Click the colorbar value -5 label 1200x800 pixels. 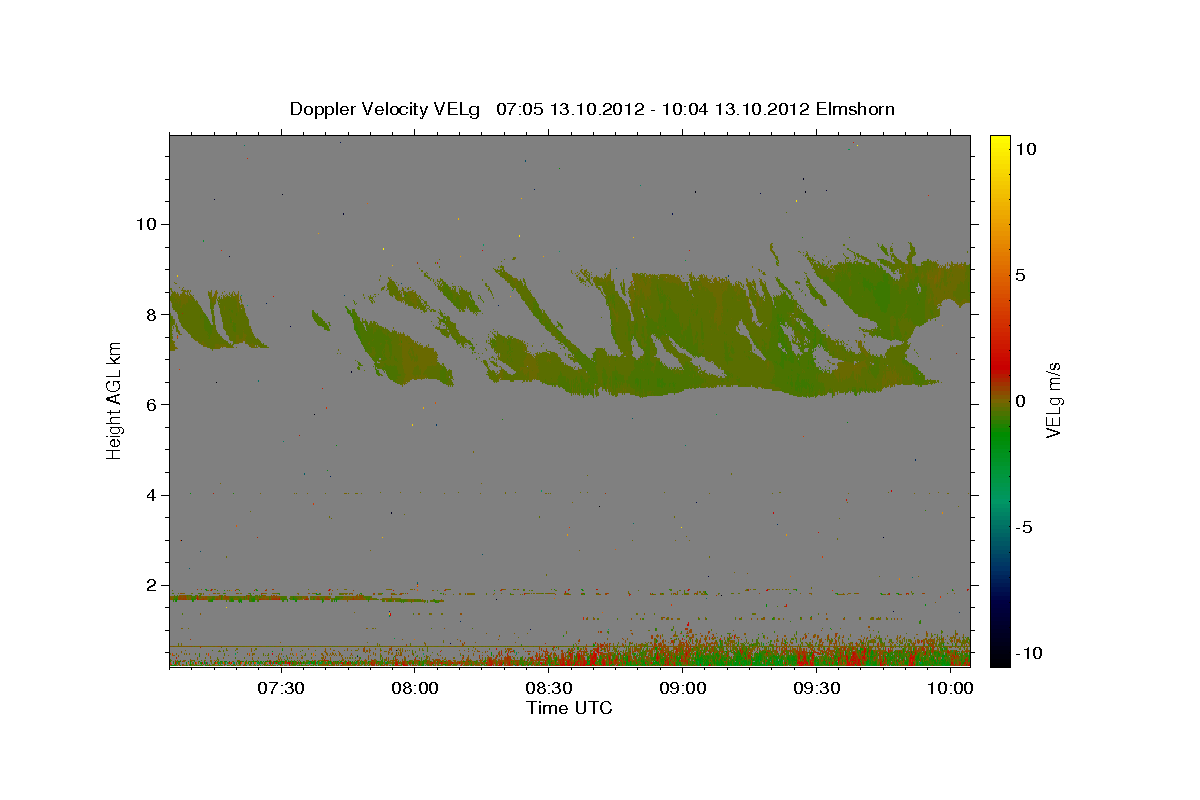pos(1024,527)
